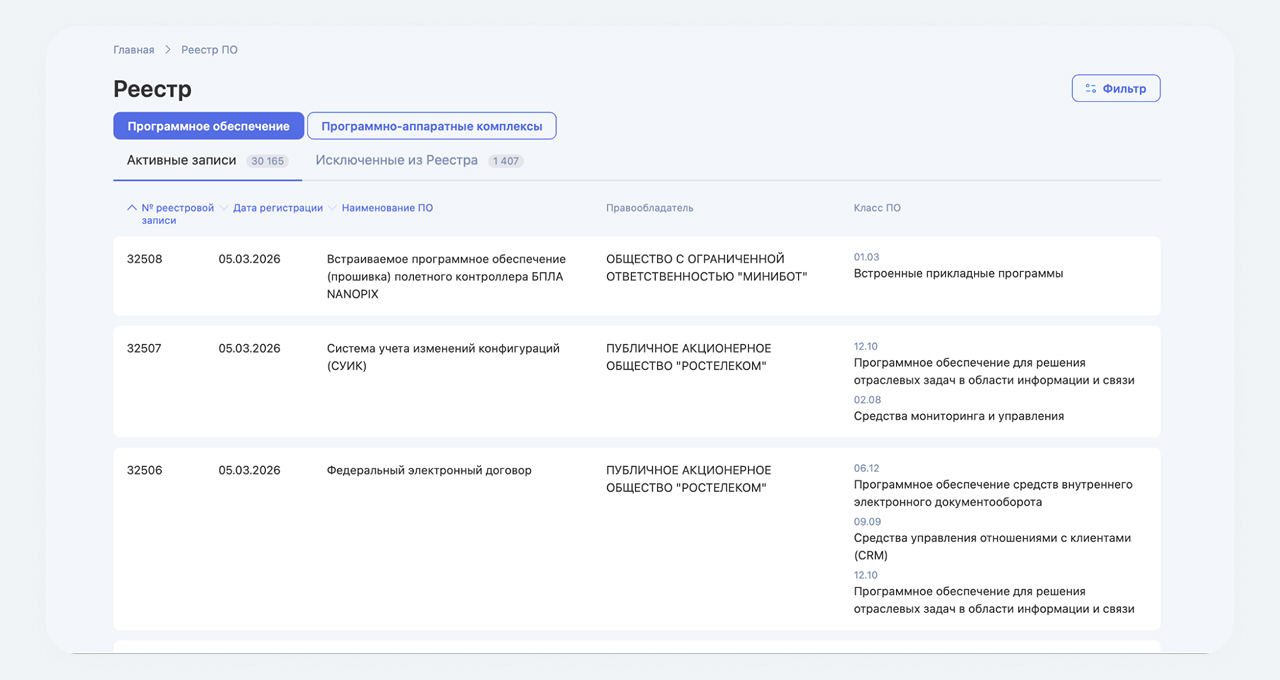Click the date 05.03.2026 in row 32506
Image resolution: width=1280 pixels, height=680 pixels.
249,470
